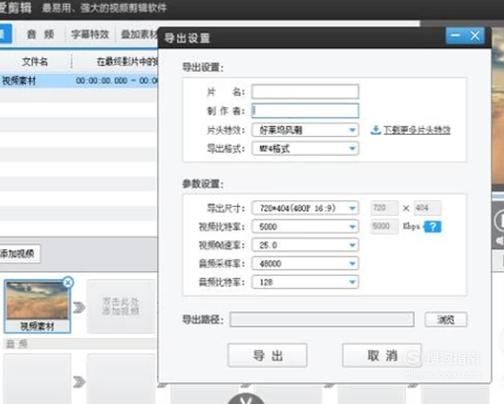Image resolution: width=504 pixels, height=404 pixels.
Task: Open the 导出格式 MP4 dropdown
Action: (x=305, y=149)
